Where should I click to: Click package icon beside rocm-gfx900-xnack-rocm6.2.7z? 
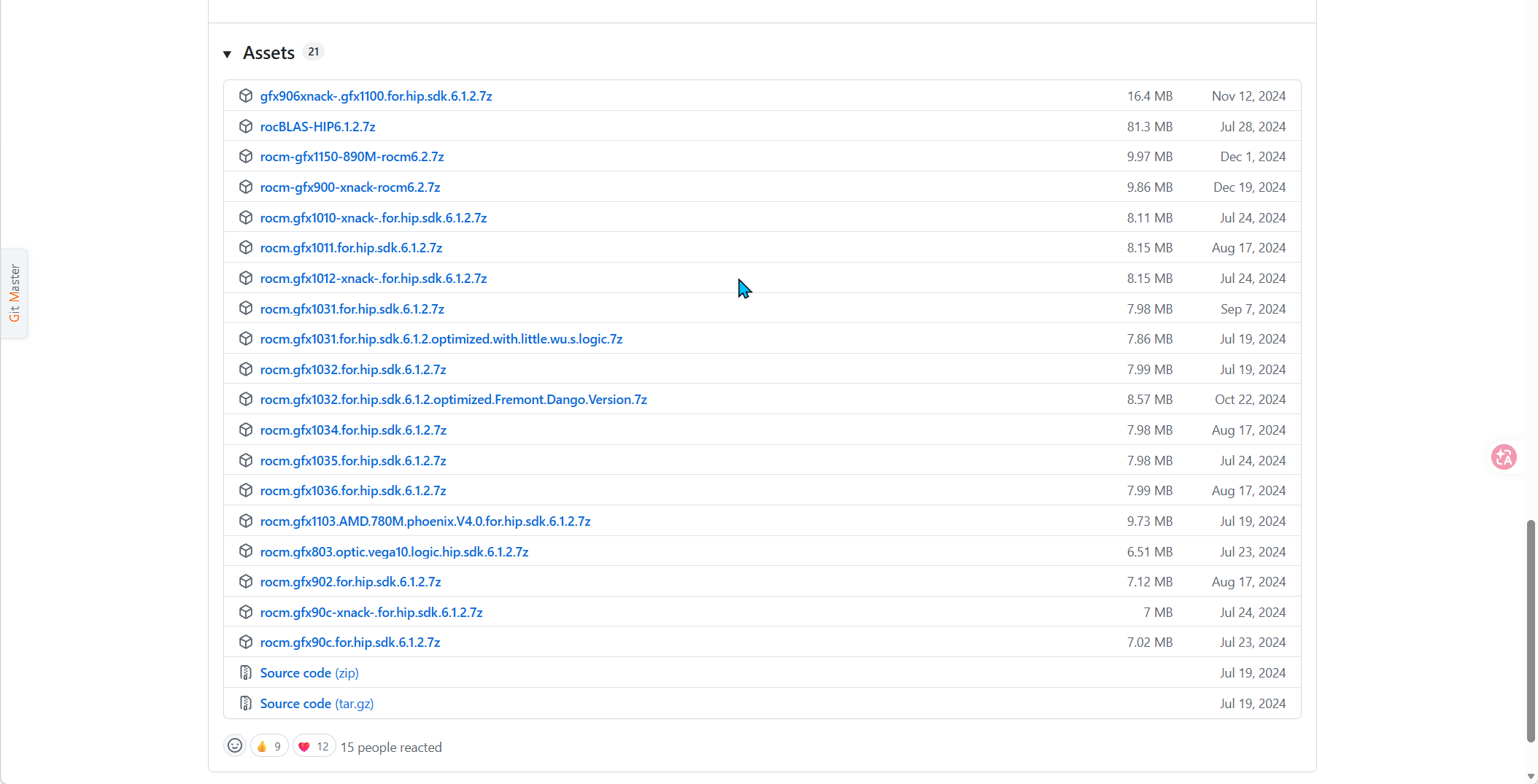246,187
